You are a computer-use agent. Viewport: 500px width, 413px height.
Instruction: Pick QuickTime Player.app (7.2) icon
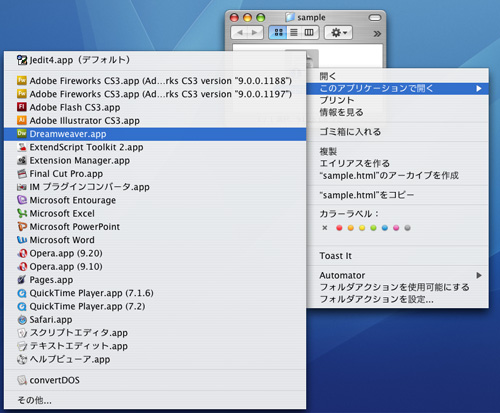click(22, 306)
